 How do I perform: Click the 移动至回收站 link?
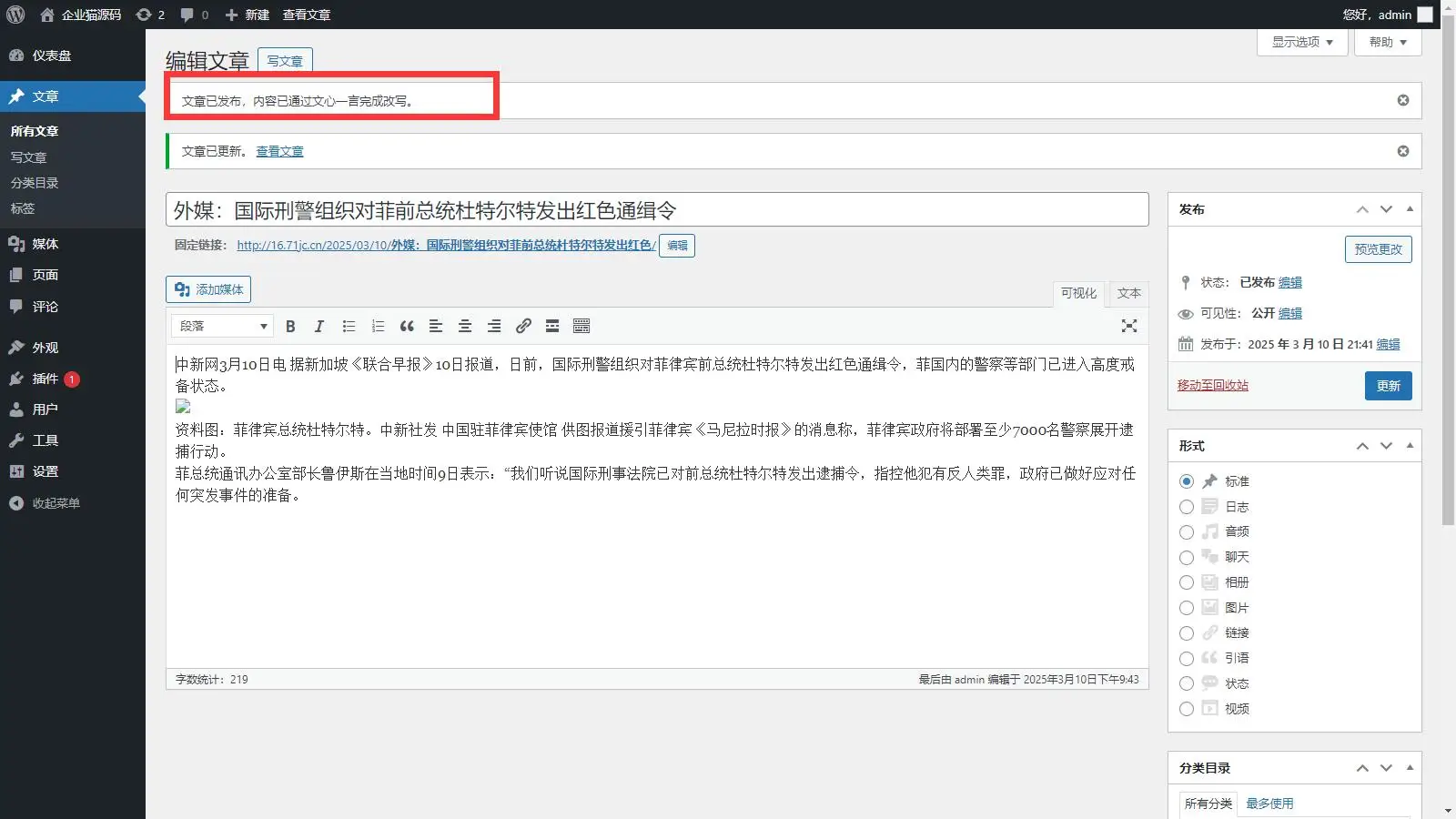tap(1212, 386)
